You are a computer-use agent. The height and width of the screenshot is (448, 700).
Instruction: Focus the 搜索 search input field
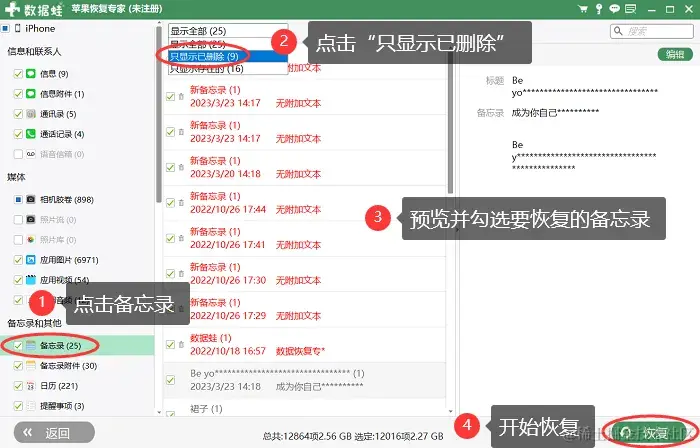click(652, 31)
